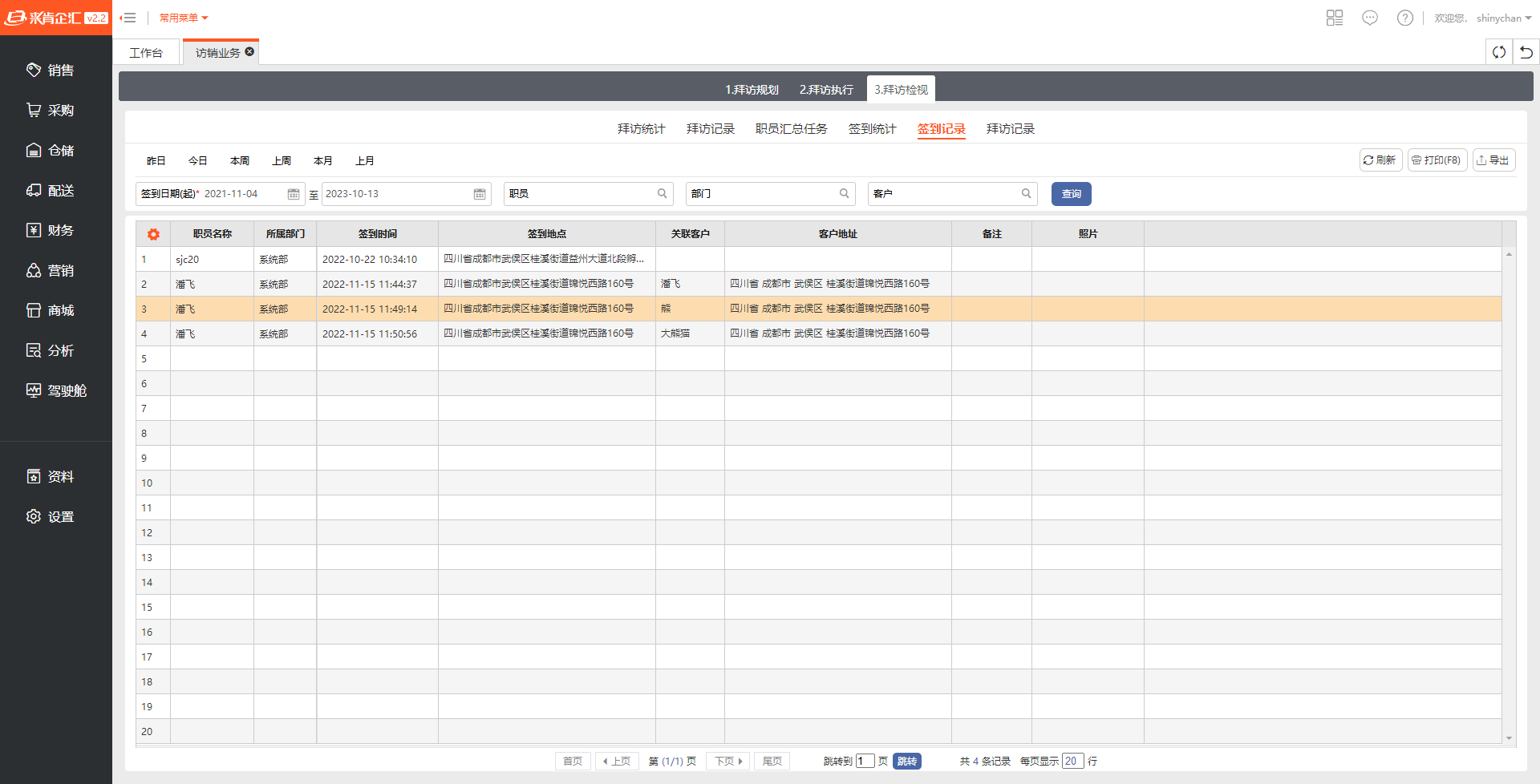Select row with 职员名称 sjc20
The height and width of the screenshot is (784, 1540).
[x=818, y=259]
